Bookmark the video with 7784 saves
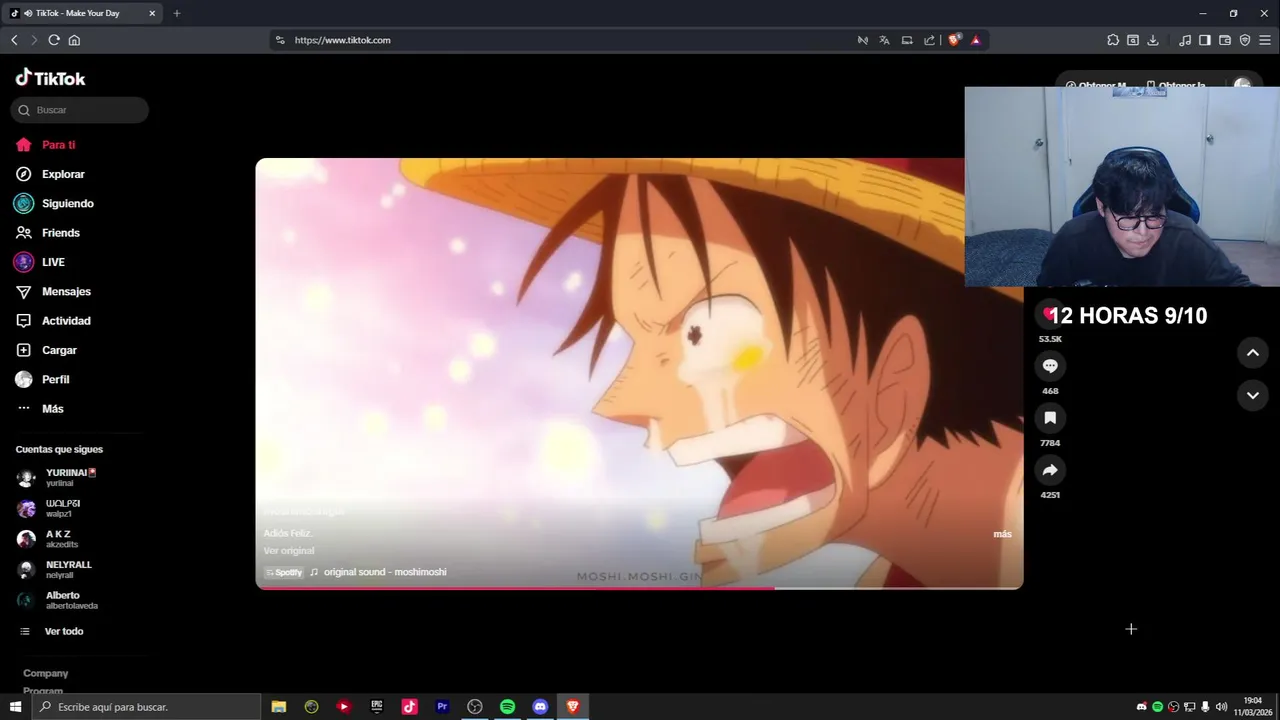Screen dimensions: 1280x720 1050,418
